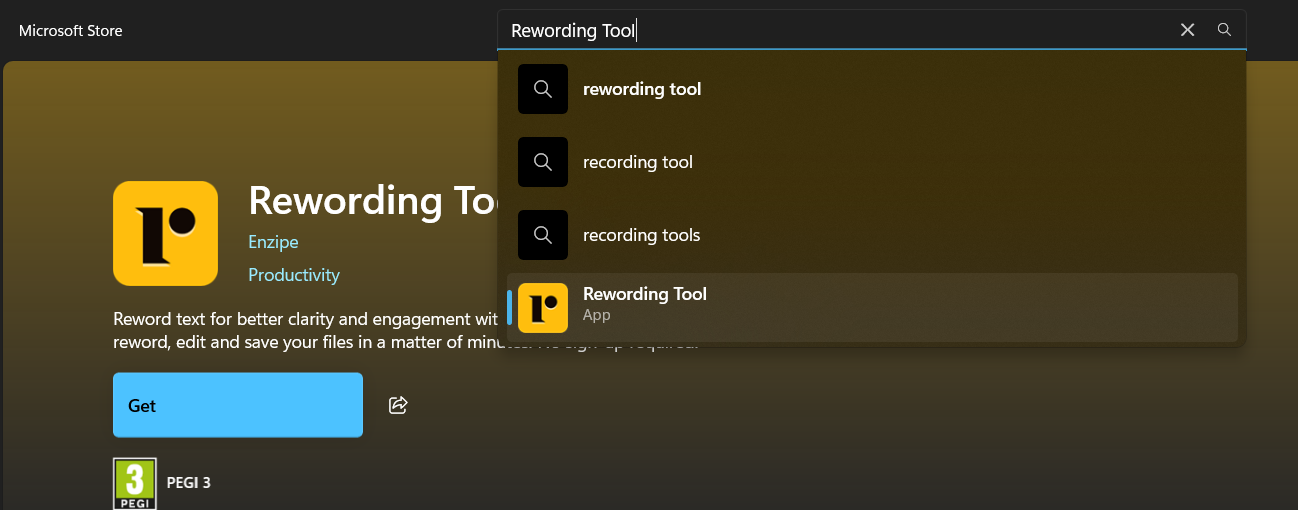Click the 'PEGI 3' text label

coord(189,483)
